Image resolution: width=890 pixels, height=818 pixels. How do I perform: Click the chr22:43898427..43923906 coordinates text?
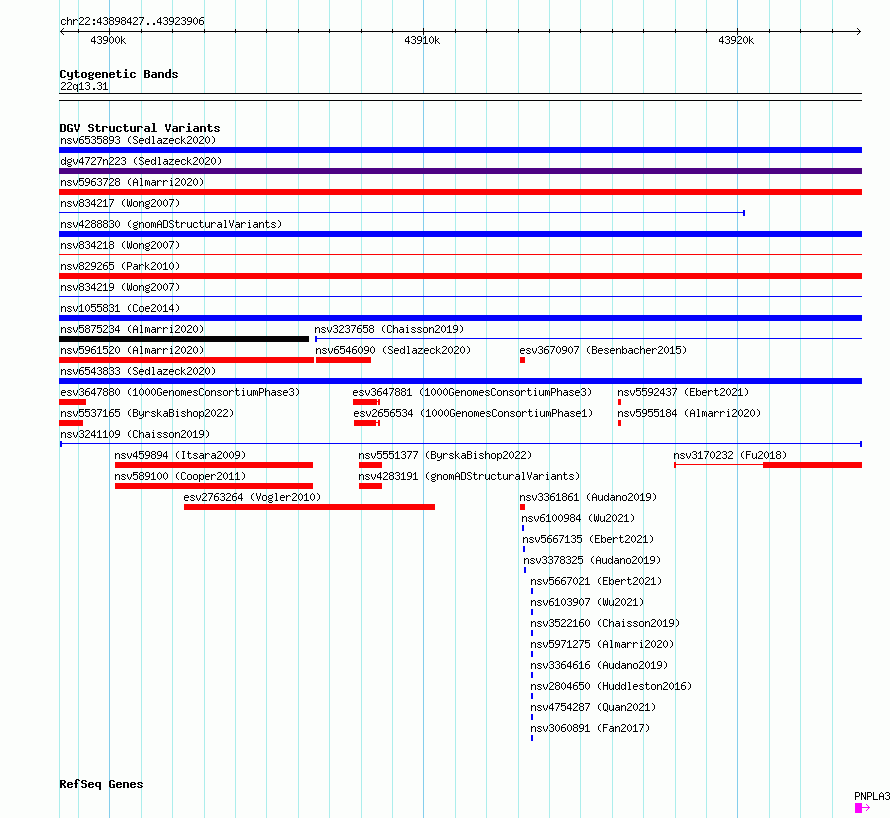[x=132, y=21]
